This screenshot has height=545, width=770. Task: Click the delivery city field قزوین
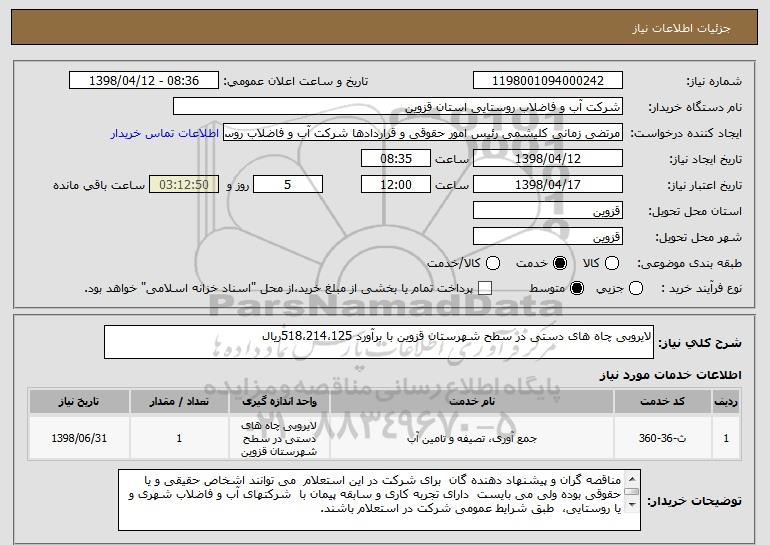click(x=548, y=237)
